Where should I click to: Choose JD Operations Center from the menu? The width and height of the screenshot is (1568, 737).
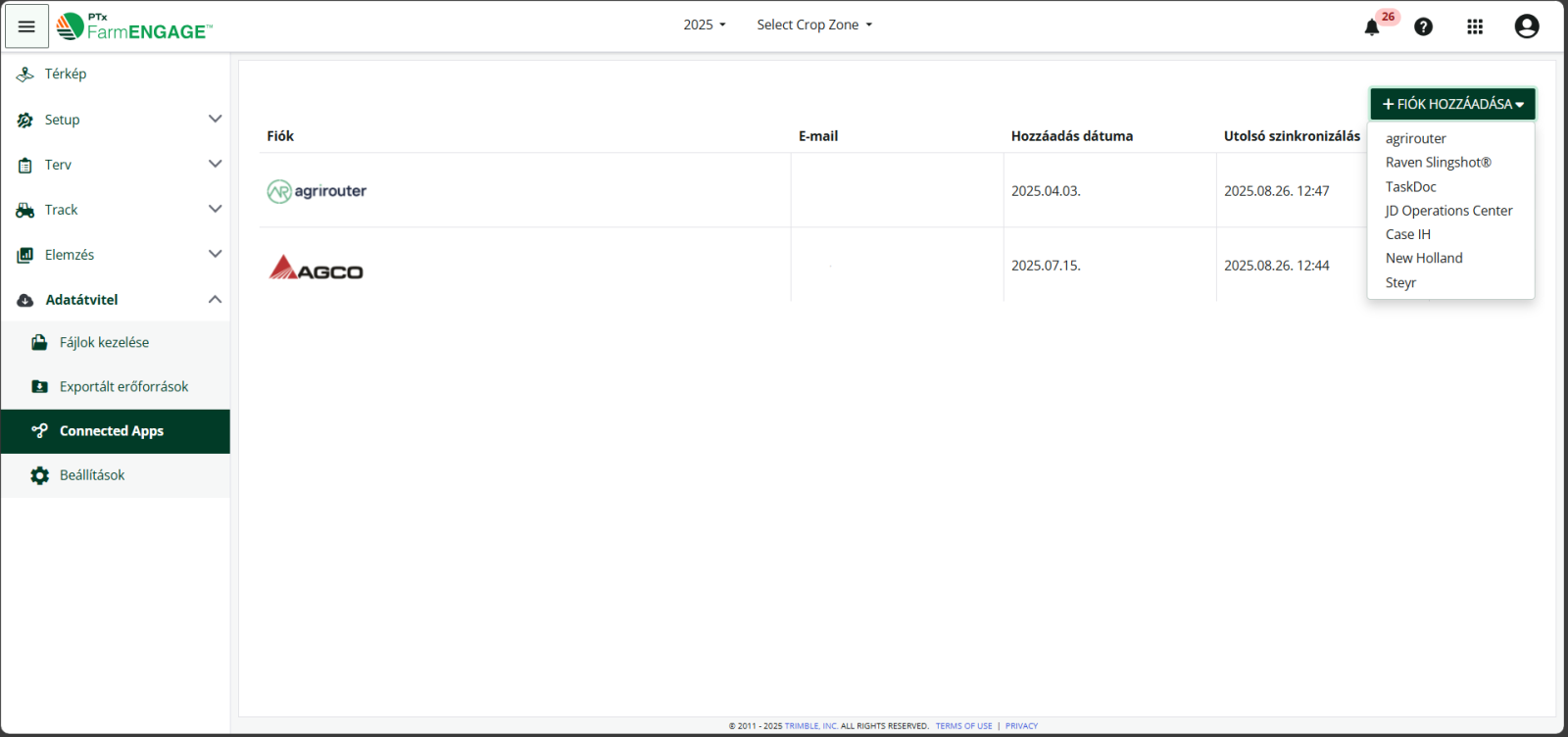(x=1450, y=211)
